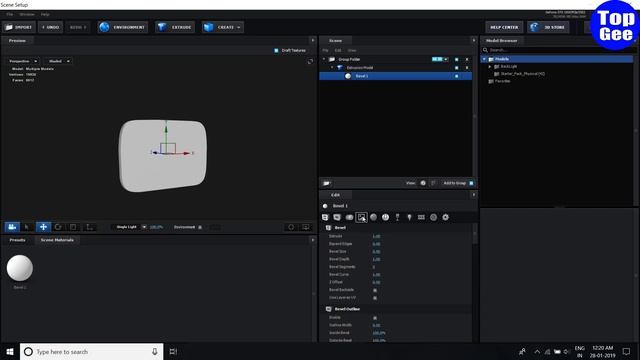This screenshot has width=640, height=360.
Task: Switch to the Scene Materials tab
Action: tap(57, 240)
